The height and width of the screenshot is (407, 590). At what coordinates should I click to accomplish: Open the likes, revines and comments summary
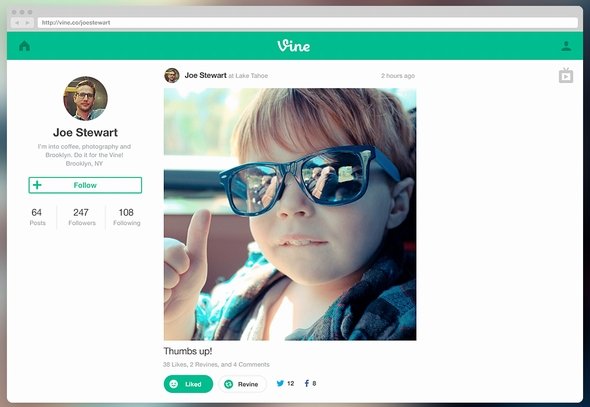pos(216,364)
